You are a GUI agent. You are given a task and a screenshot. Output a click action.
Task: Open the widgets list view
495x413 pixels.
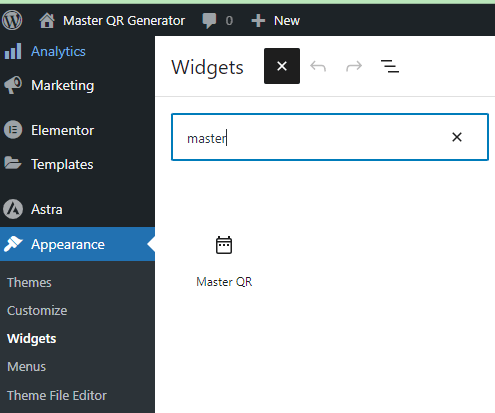(390, 66)
